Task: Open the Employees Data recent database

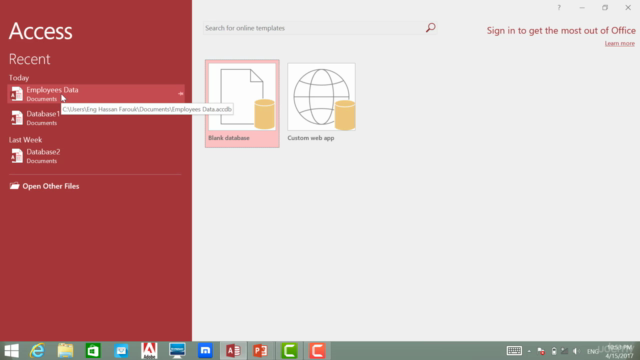Action: (96, 94)
